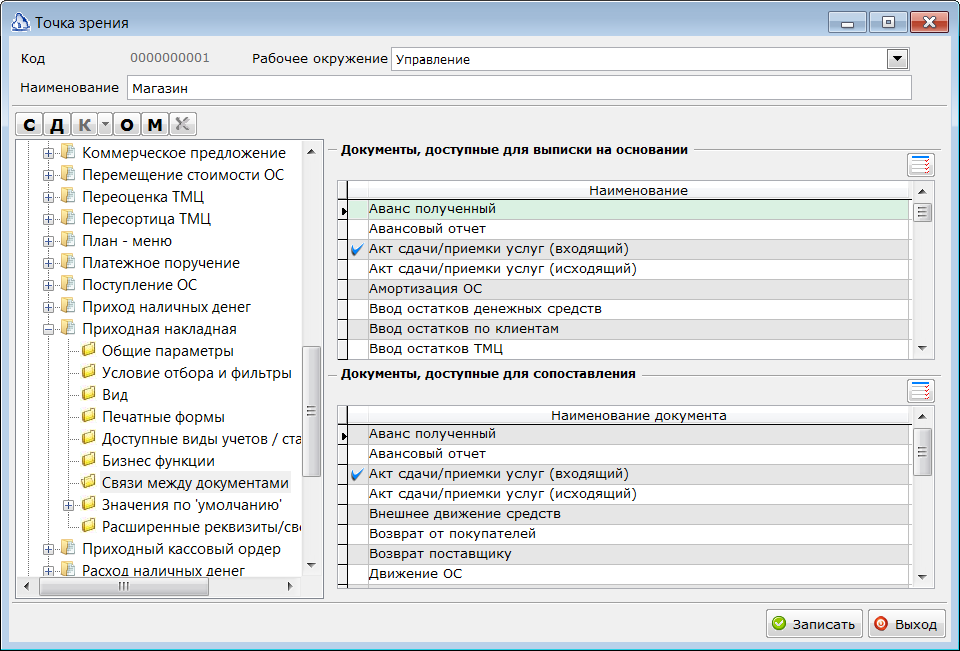
Task: Click folder icon of Коммерческое предложение
Action: (x=68, y=152)
